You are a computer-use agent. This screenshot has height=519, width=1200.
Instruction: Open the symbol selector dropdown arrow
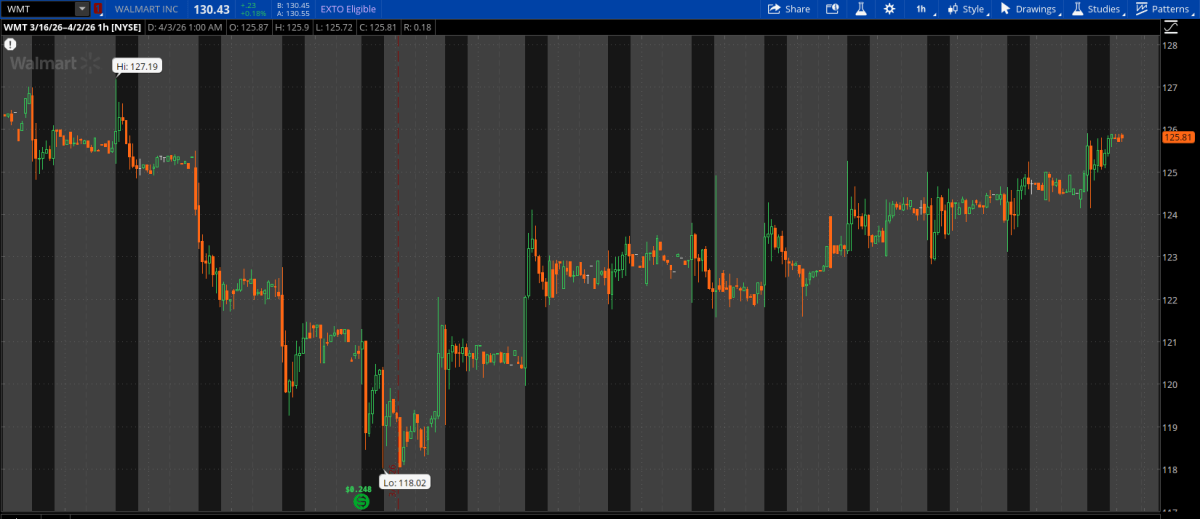click(x=82, y=9)
